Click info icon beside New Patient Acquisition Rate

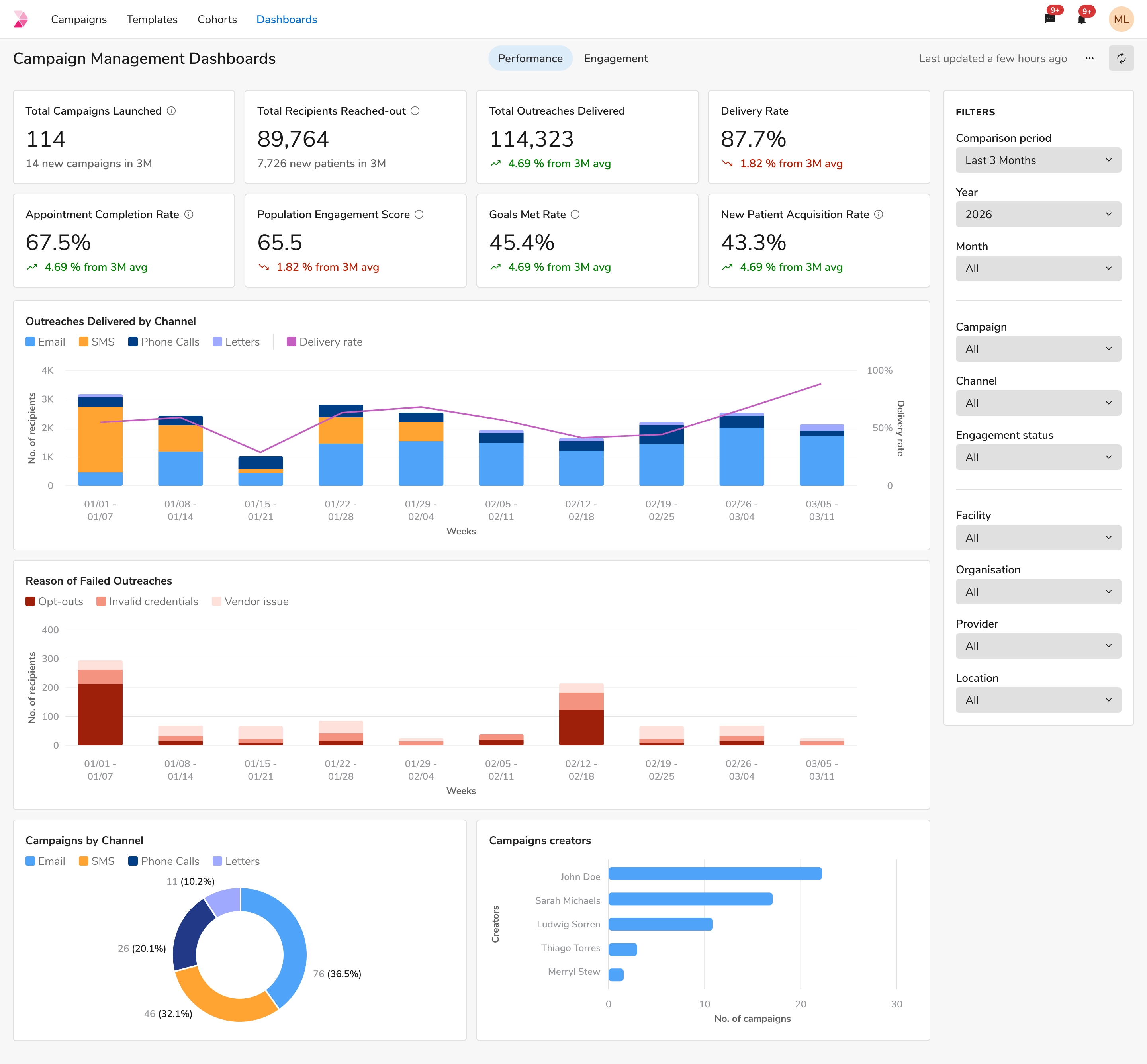tap(879, 214)
